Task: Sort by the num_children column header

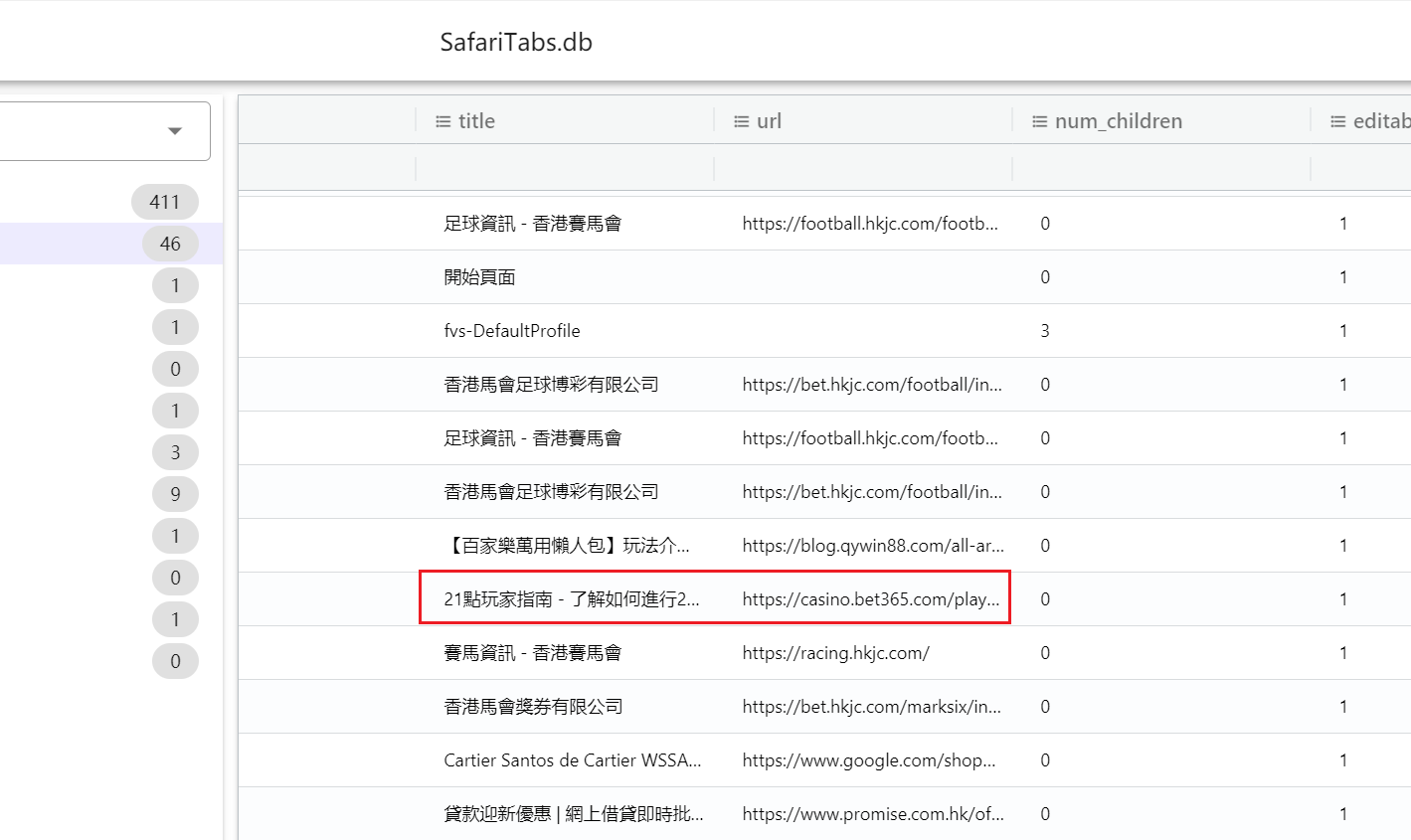Action: 1119,121
